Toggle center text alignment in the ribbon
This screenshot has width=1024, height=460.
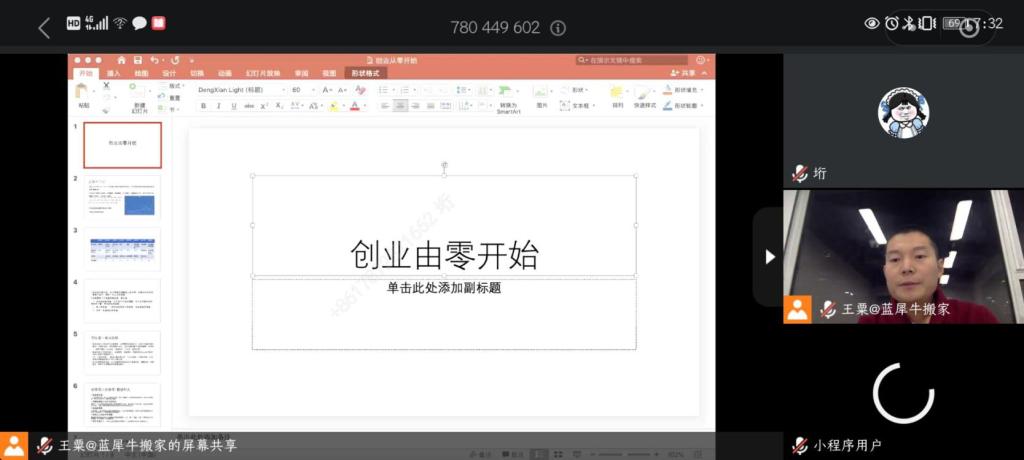[x=401, y=106]
